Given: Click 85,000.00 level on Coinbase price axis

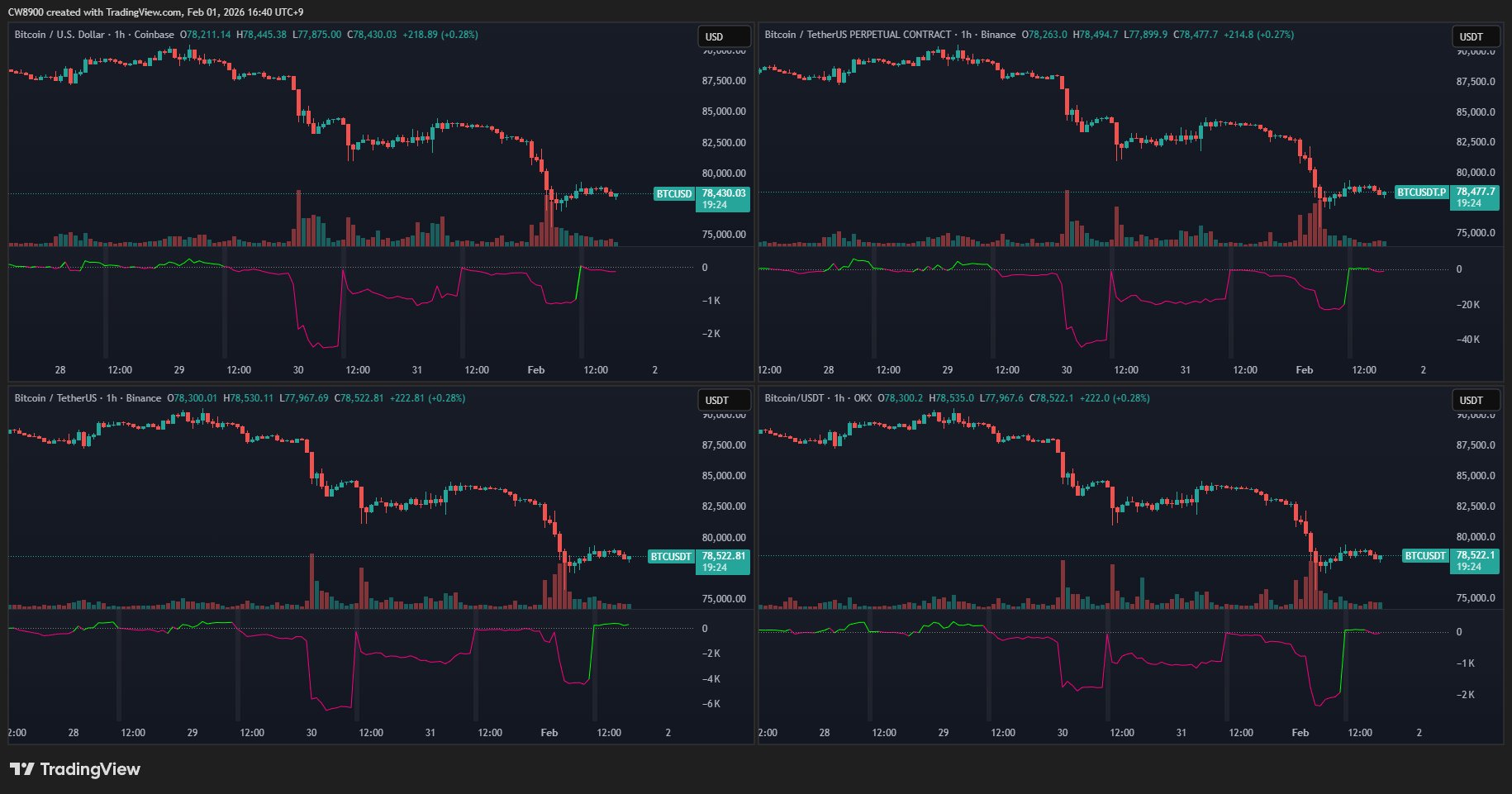Looking at the screenshot, I should point(724,112).
